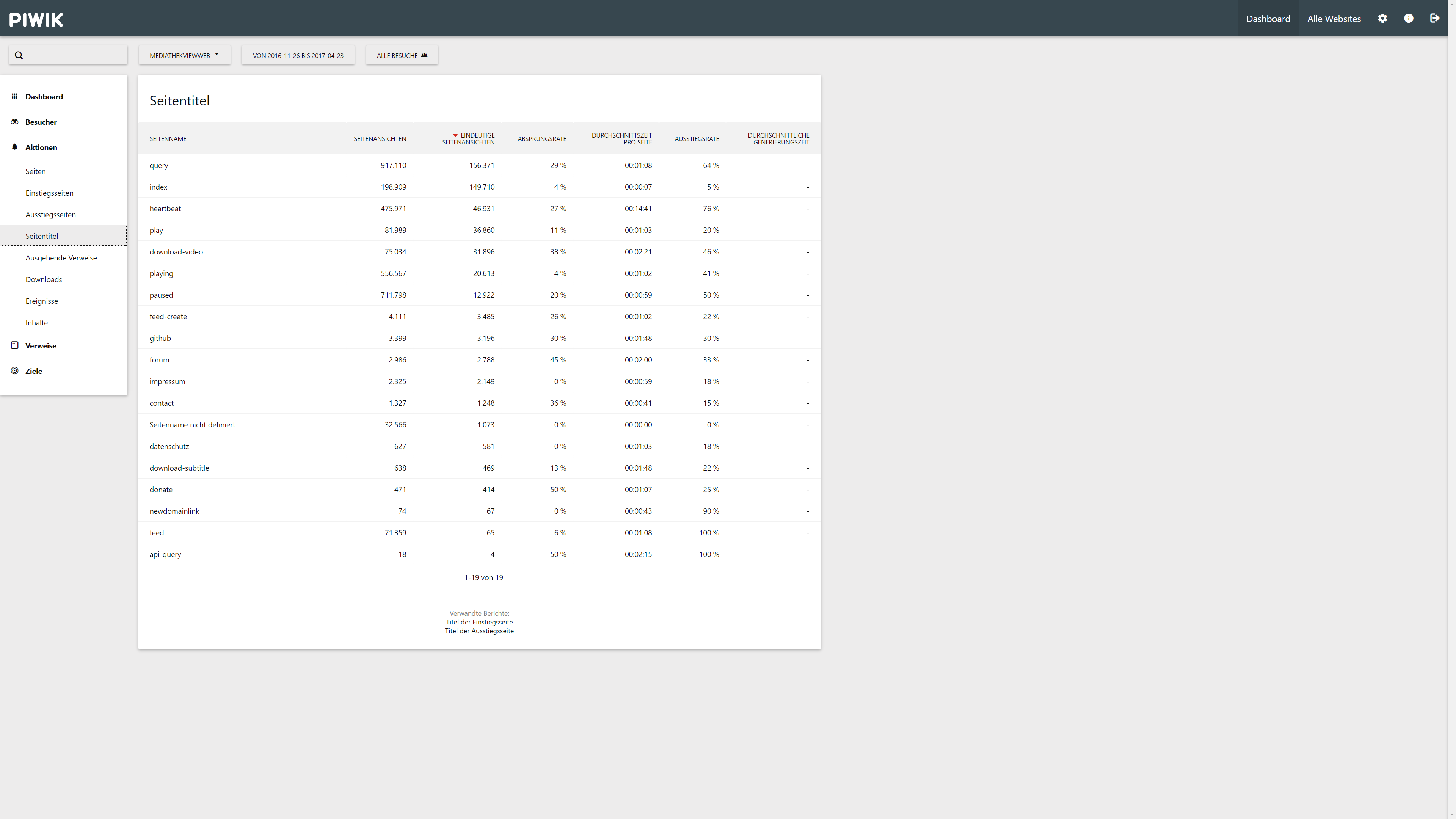
Task: Click the search magnifier icon
Action: 19,55
